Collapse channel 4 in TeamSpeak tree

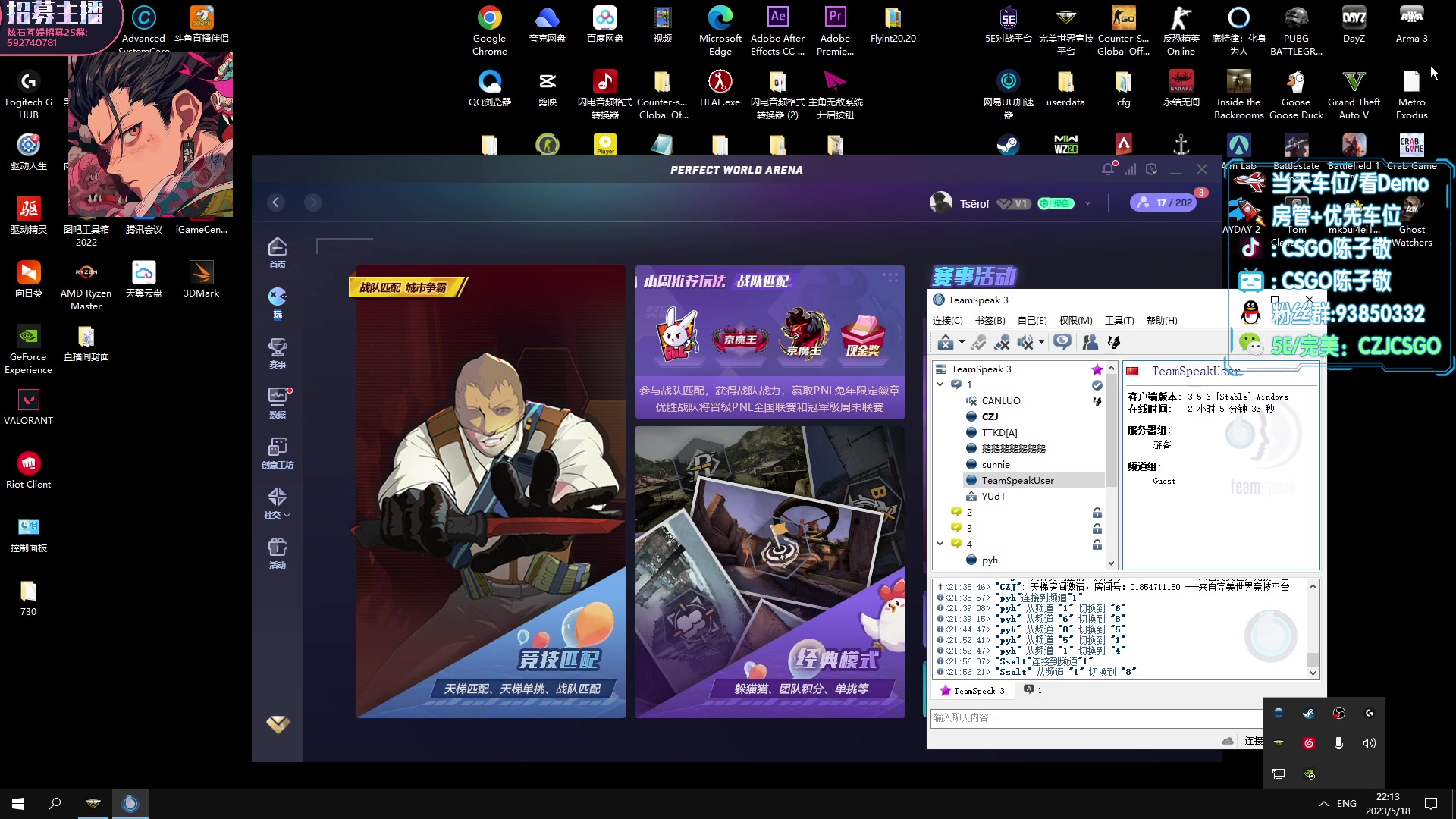[940, 544]
